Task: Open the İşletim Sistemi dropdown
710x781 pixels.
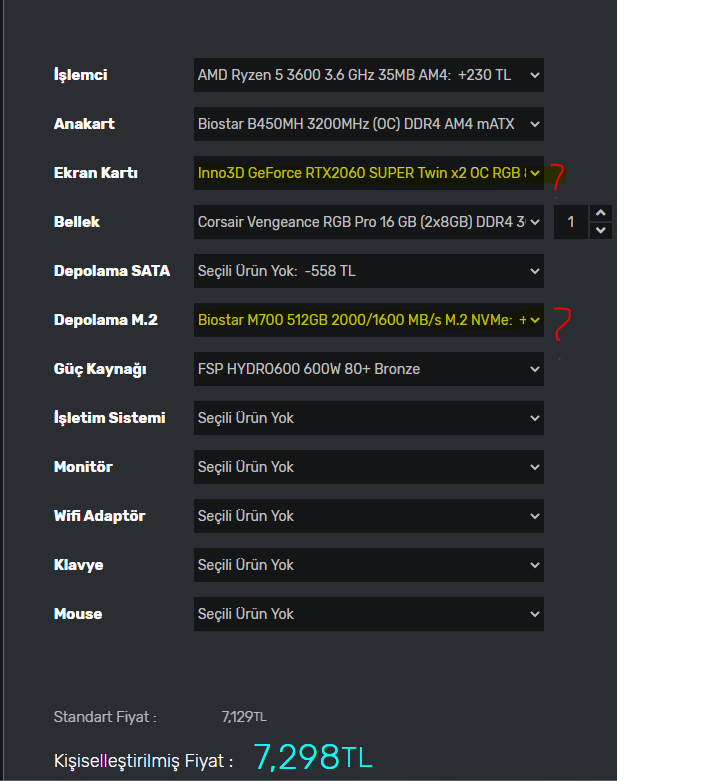Action: coord(369,418)
